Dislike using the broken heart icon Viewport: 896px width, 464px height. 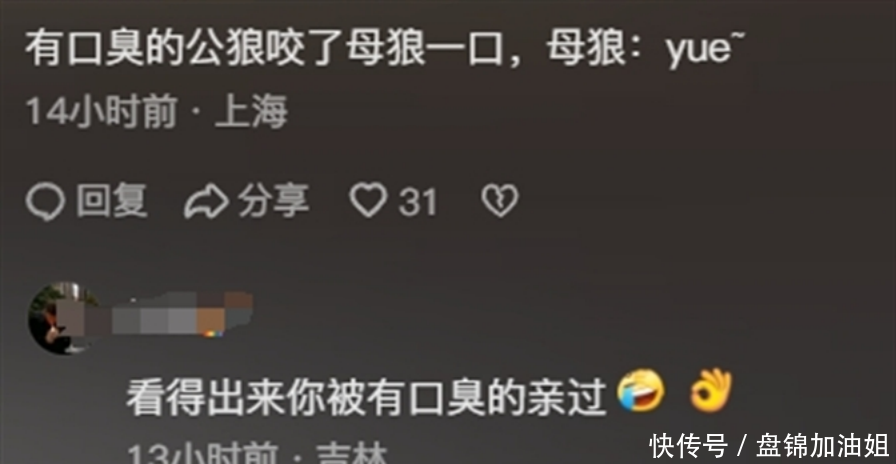tap(500, 201)
